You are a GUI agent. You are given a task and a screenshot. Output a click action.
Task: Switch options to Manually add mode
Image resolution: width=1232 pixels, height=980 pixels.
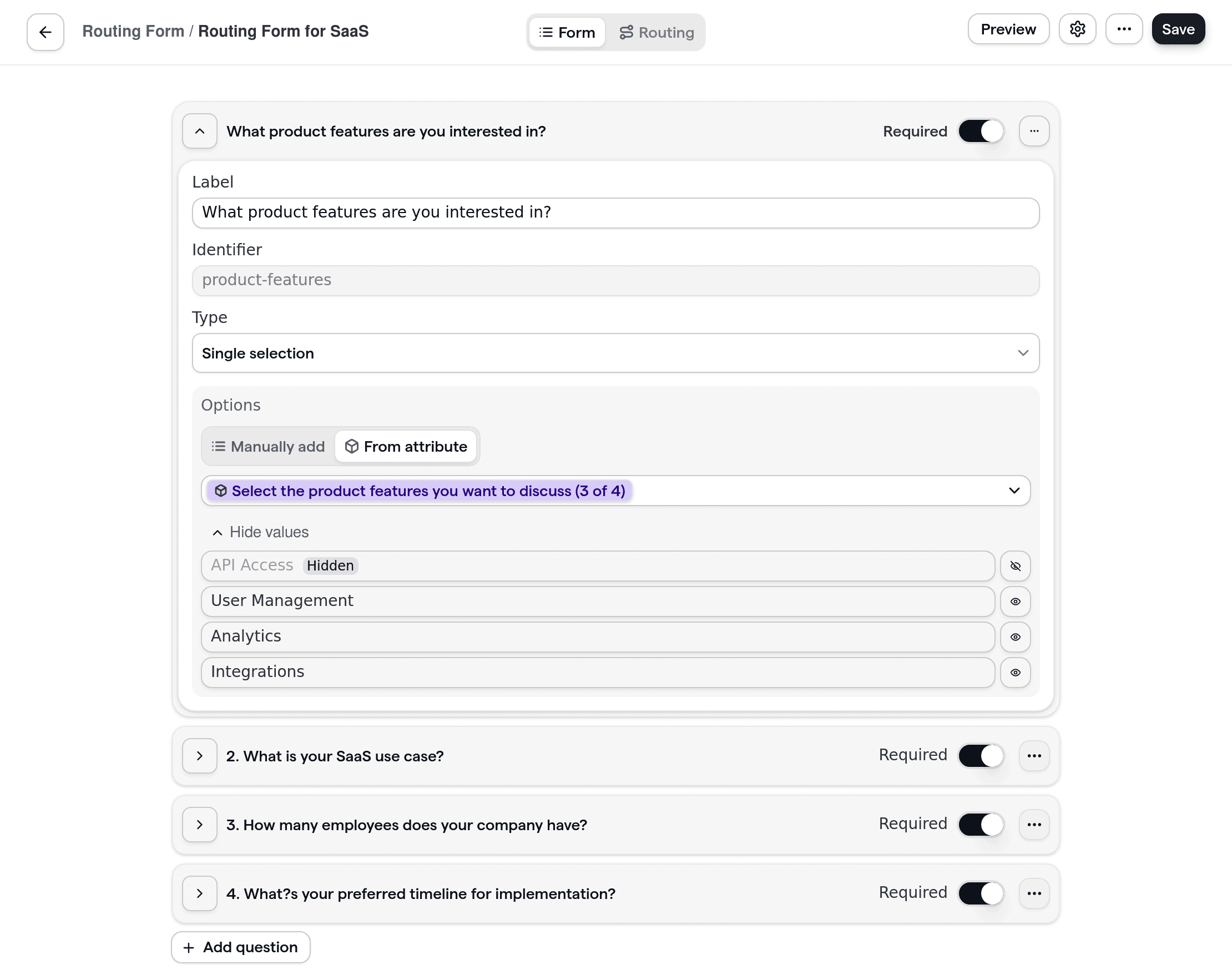[266, 446]
